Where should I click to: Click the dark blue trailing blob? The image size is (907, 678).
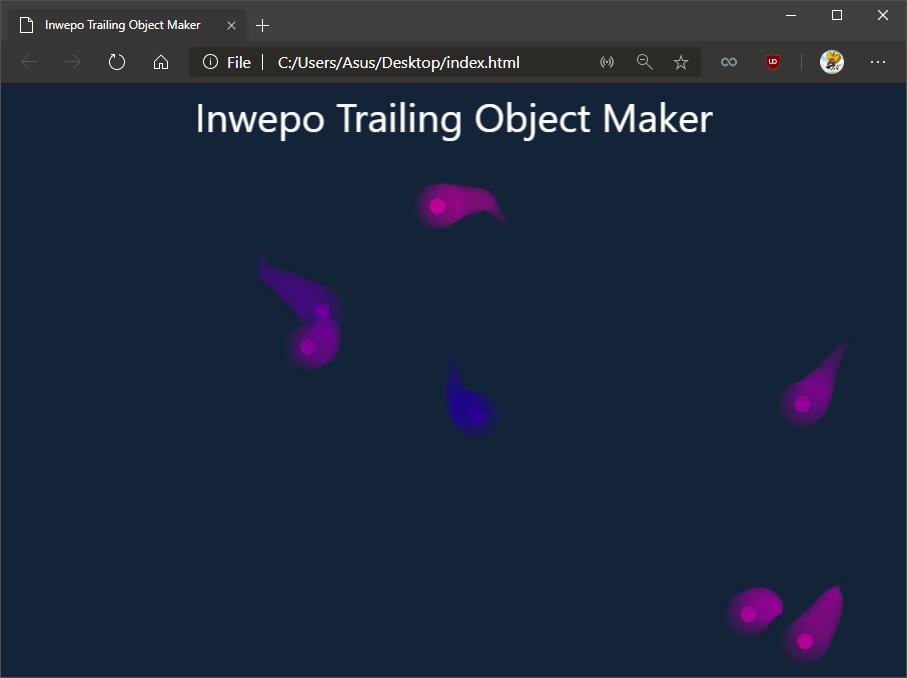point(470,408)
